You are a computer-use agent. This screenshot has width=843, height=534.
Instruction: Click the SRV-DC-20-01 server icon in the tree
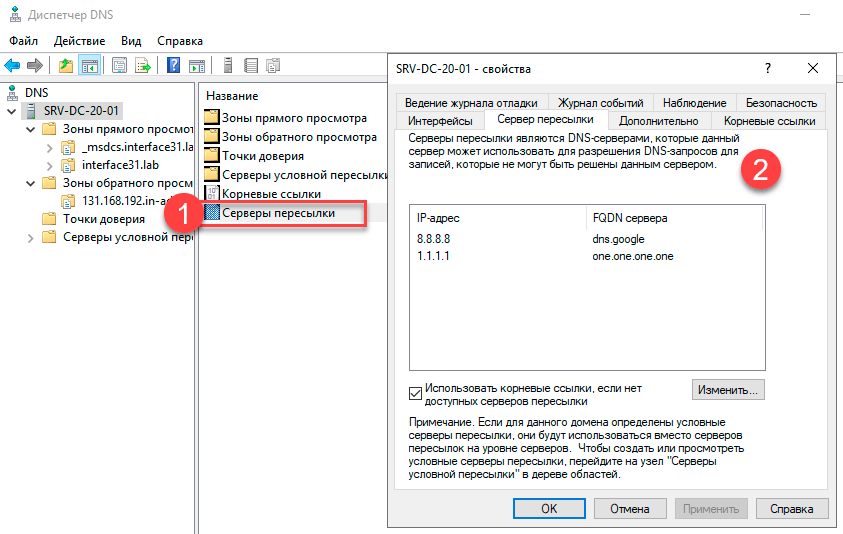(32, 111)
